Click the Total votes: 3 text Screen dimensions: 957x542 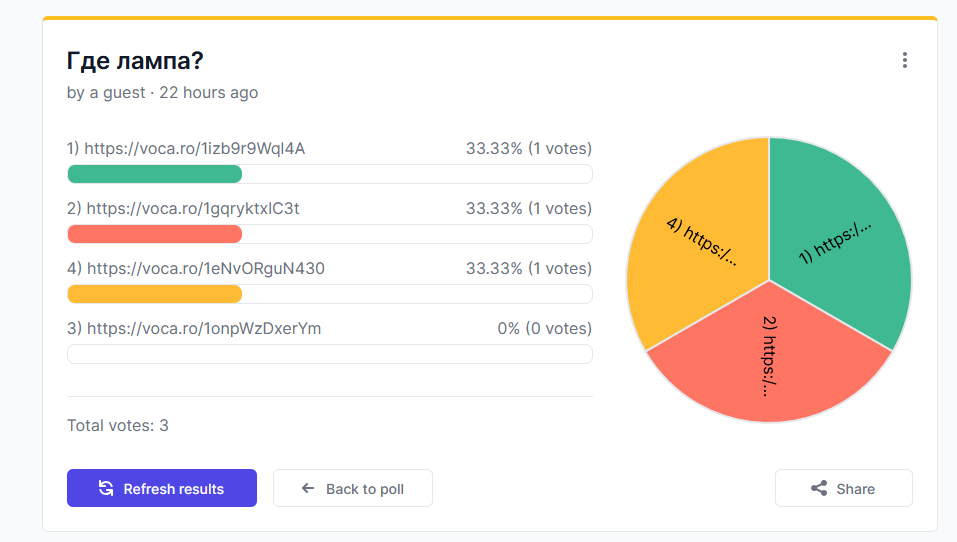point(118,425)
